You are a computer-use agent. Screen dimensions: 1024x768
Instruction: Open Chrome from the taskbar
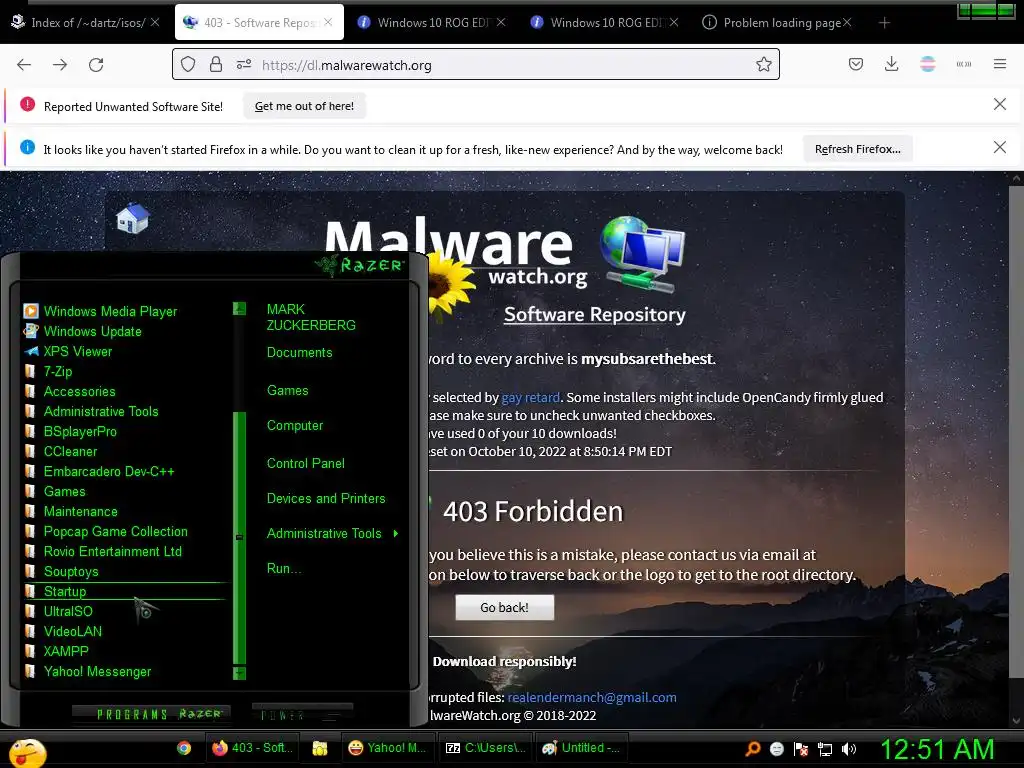[x=184, y=748]
